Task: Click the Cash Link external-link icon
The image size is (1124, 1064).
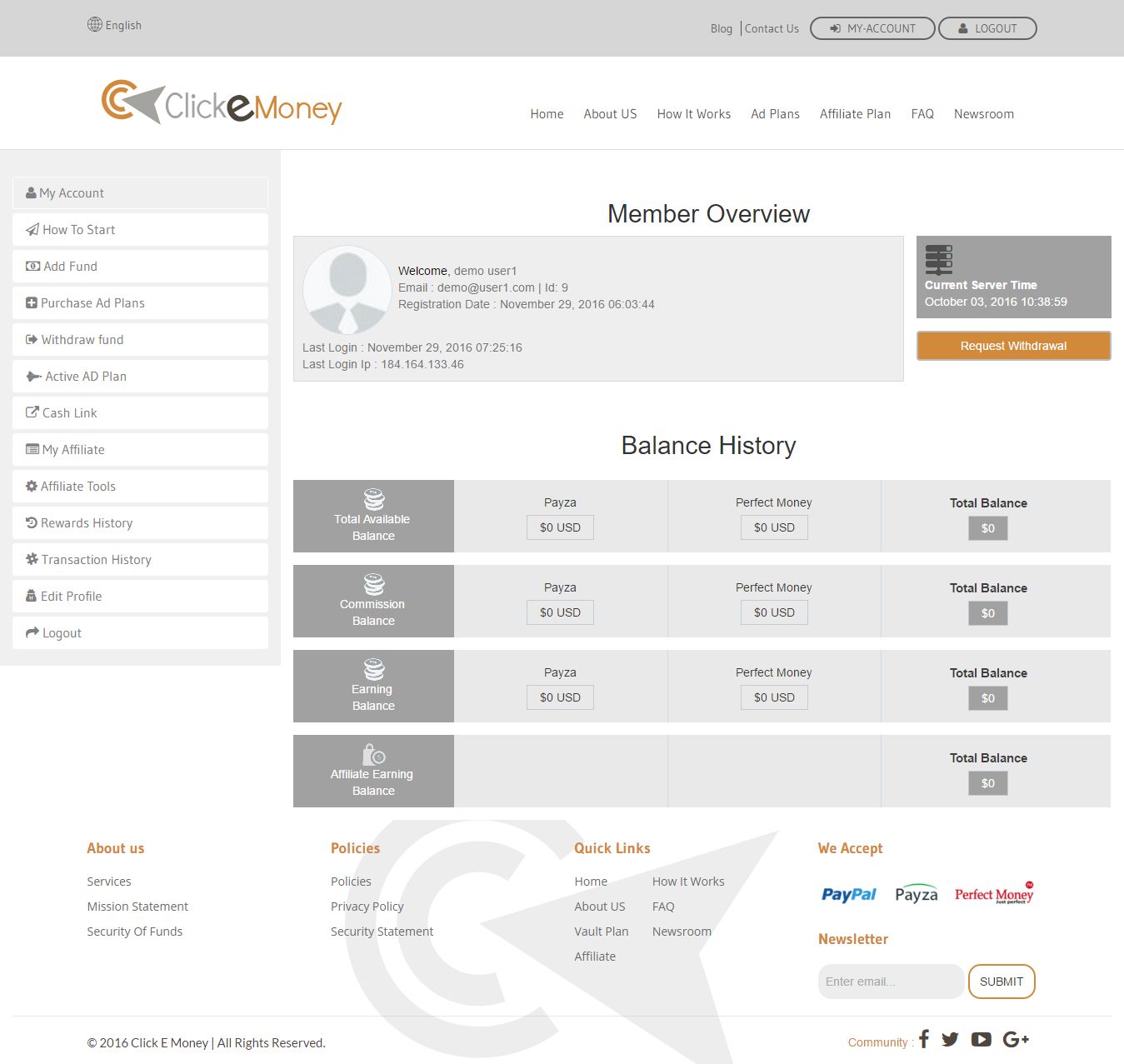Action: pyautogui.click(x=32, y=412)
